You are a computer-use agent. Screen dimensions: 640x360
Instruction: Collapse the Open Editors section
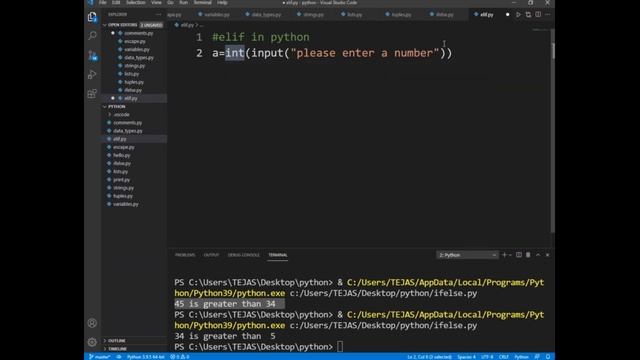[x=121, y=25]
